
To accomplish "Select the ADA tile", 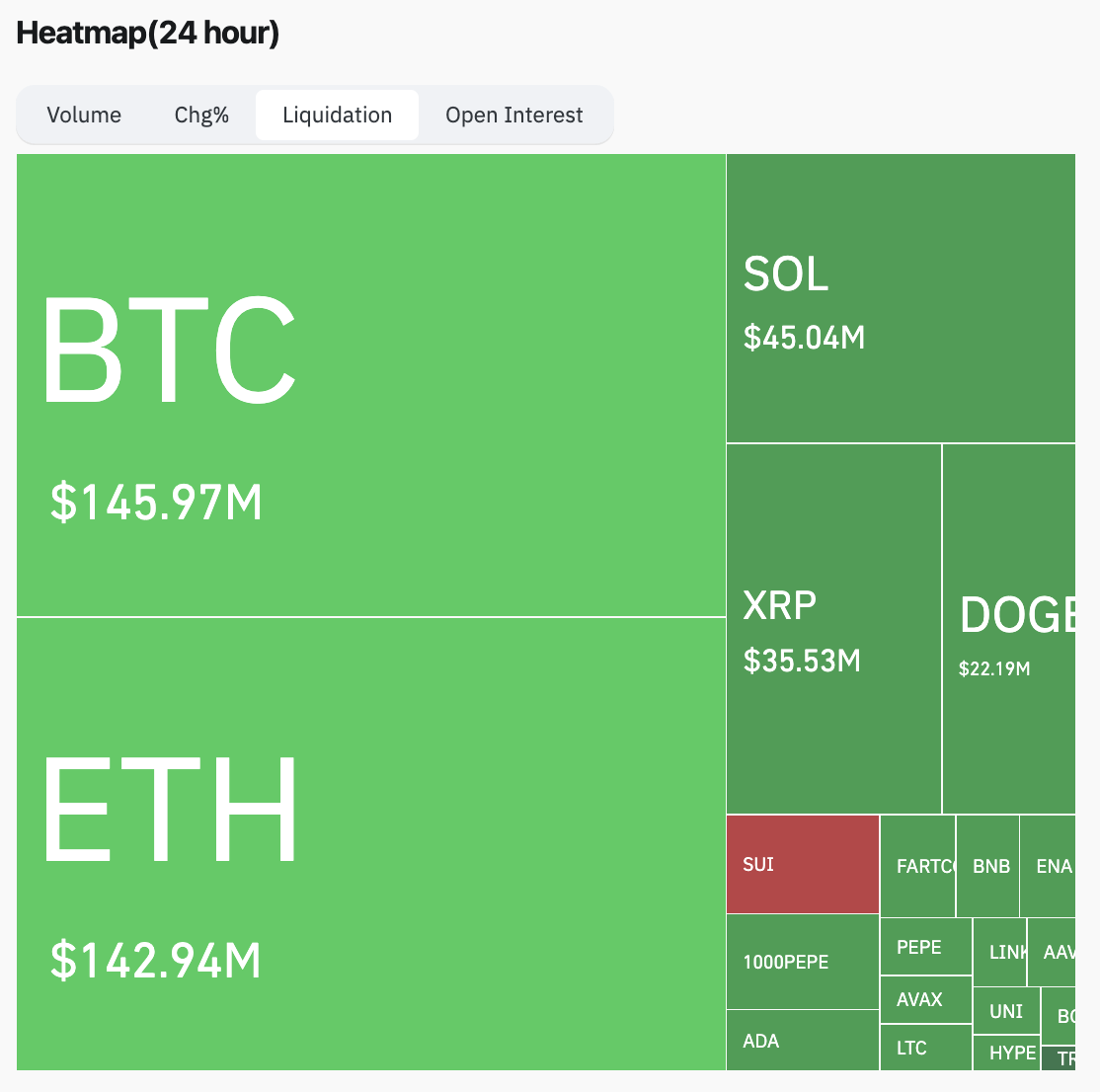I will click(x=802, y=1040).
